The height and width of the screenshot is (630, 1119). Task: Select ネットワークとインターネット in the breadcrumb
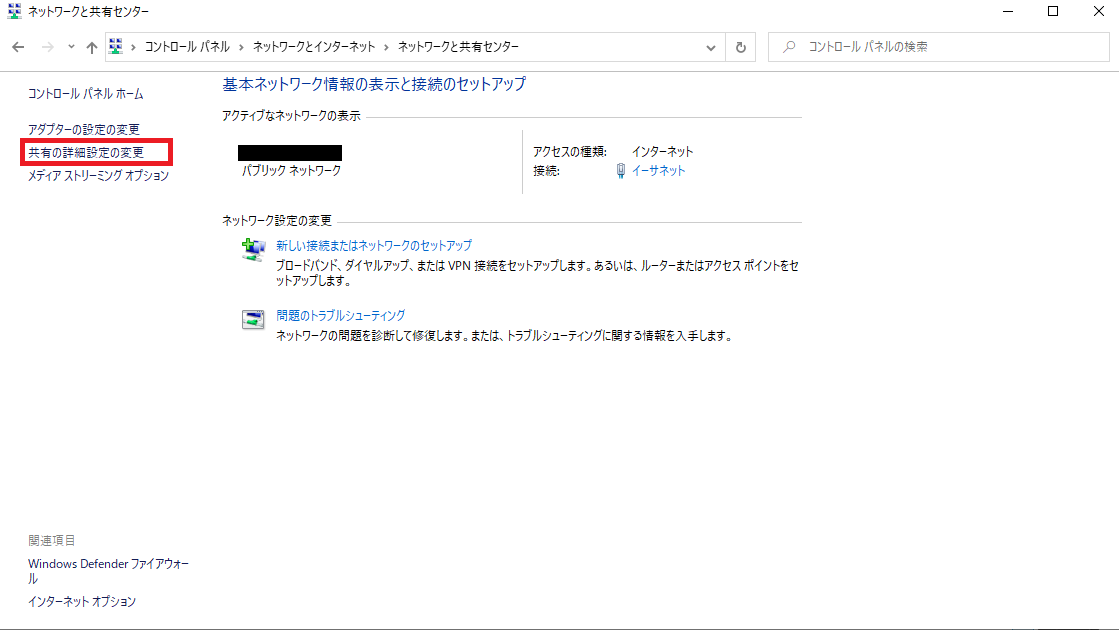(x=314, y=46)
